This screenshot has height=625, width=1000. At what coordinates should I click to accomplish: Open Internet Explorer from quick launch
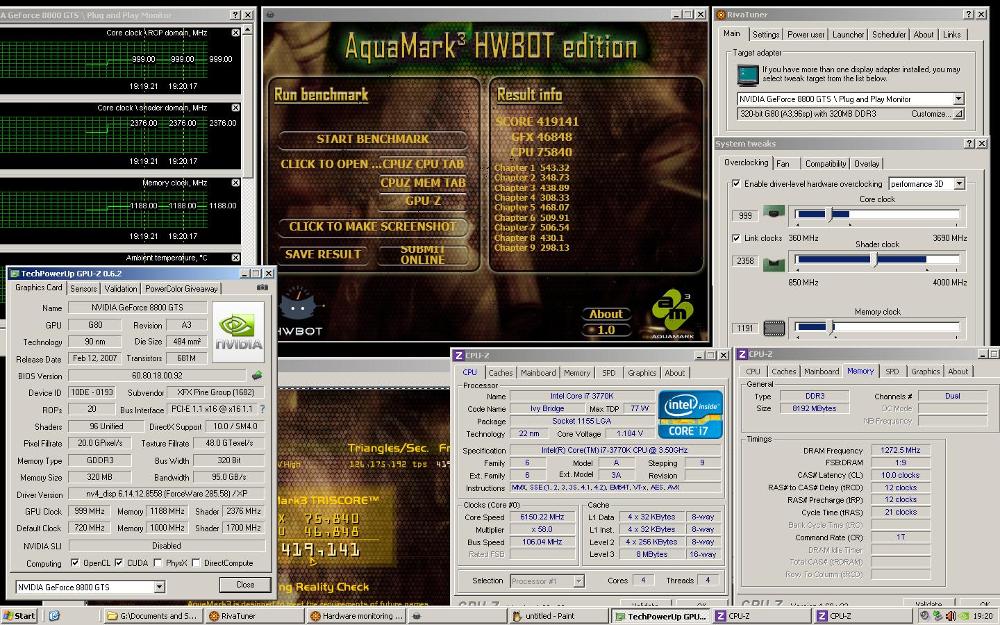[x=54, y=615]
